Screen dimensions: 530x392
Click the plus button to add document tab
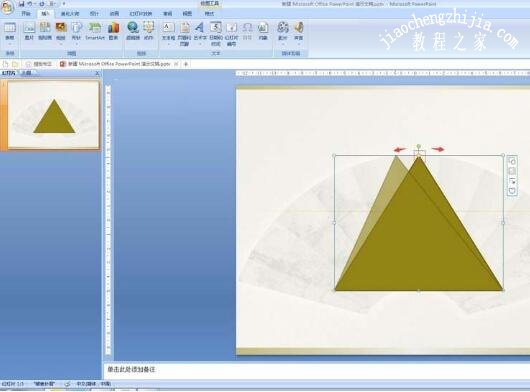tap(186, 64)
